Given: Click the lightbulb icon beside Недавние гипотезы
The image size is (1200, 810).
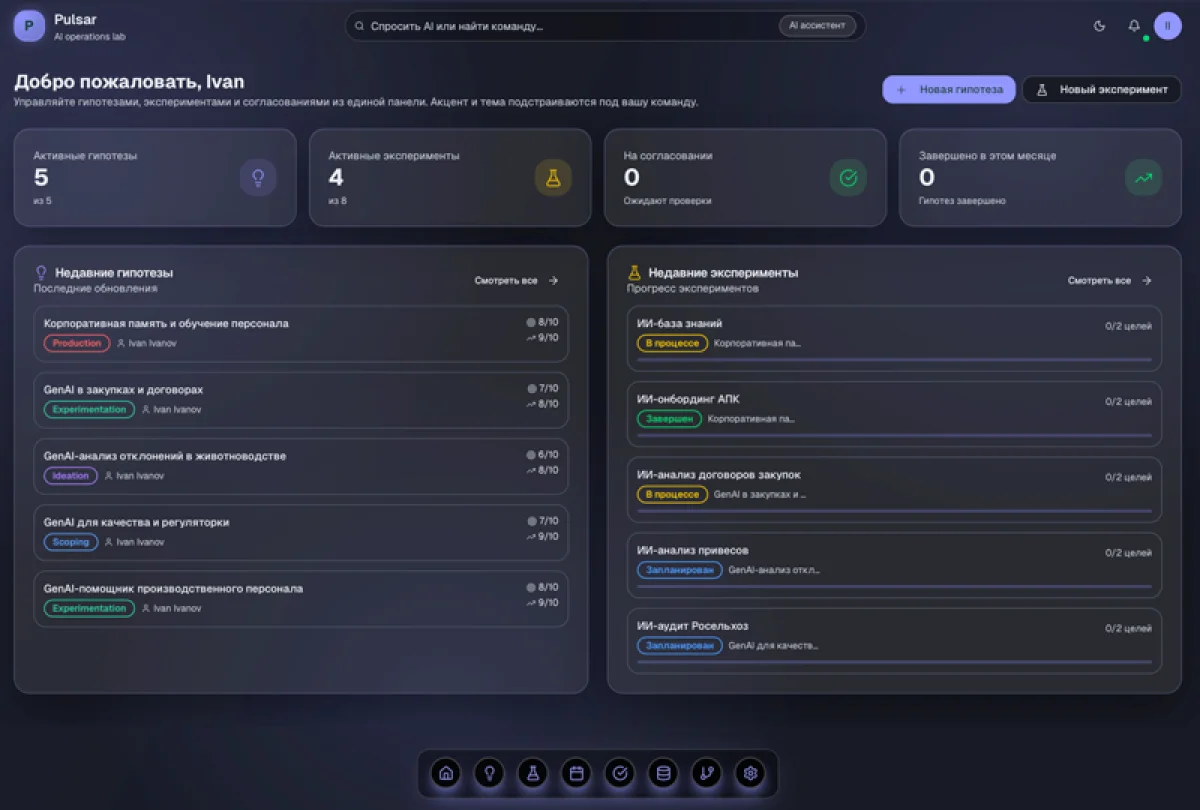Looking at the screenshot, I should (x=41, y=272).
